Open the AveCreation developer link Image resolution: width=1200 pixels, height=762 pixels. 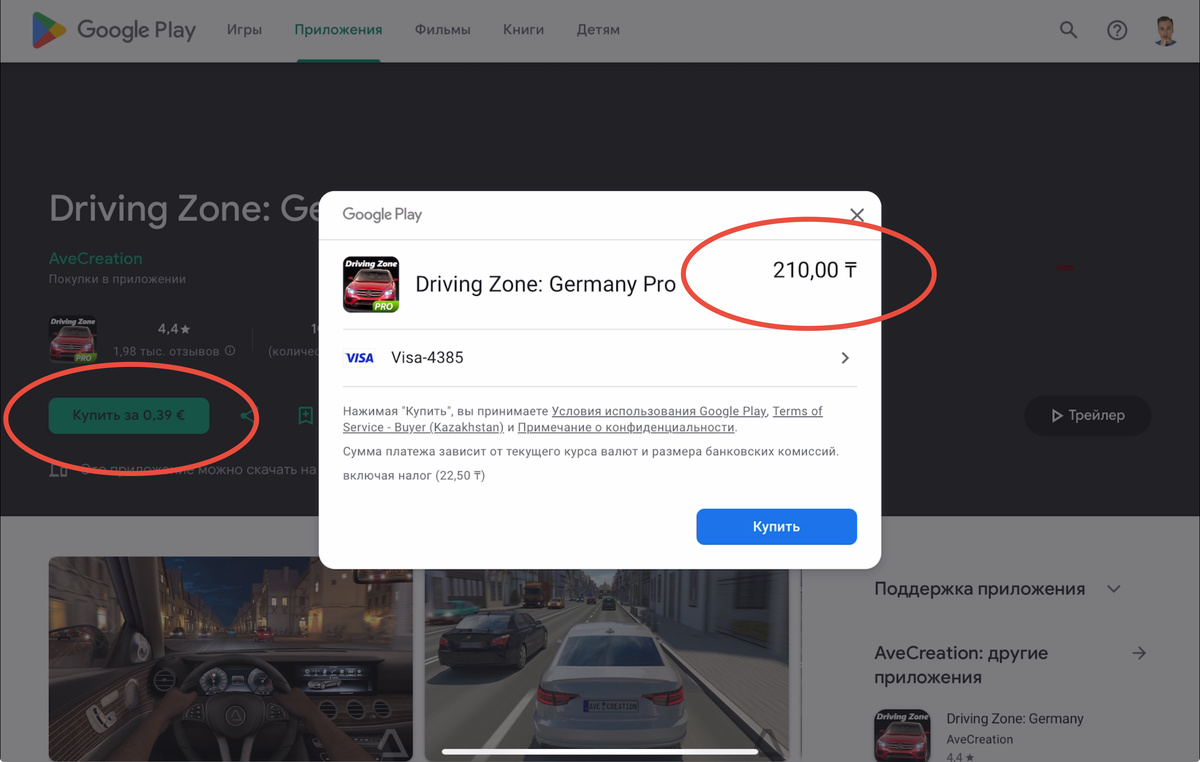click(96, 258)
